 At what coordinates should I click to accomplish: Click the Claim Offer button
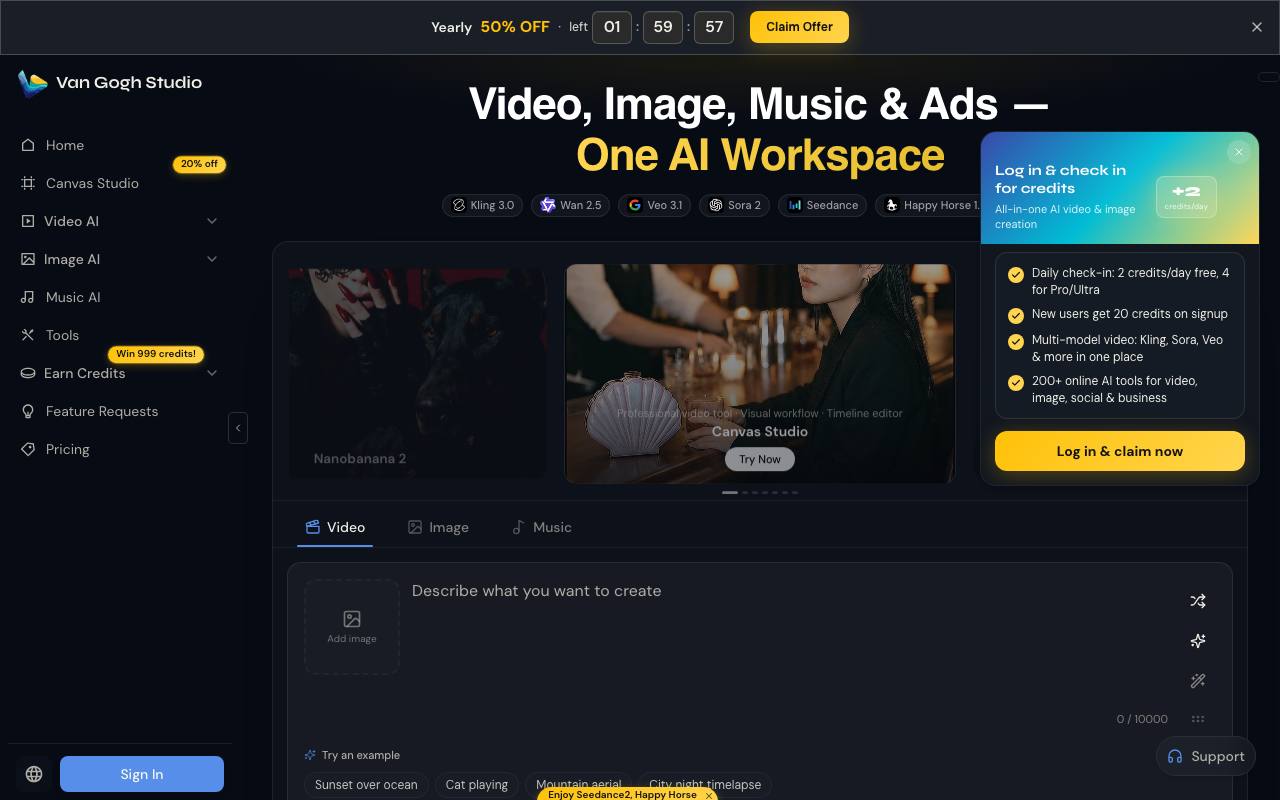pyautogui.click(x=799, y=27)
